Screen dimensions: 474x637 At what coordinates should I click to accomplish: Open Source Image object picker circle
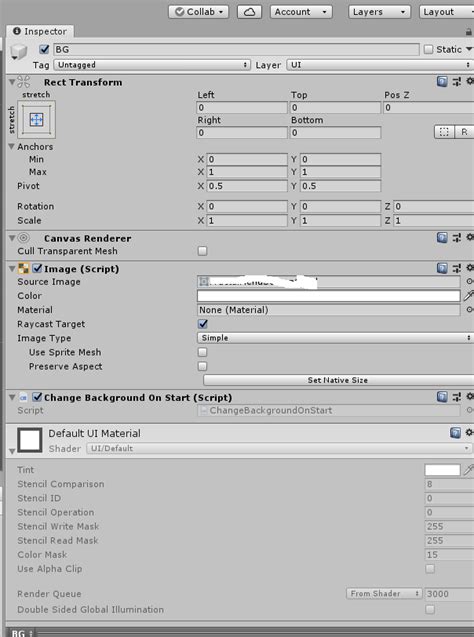click(x=470, y=282)
